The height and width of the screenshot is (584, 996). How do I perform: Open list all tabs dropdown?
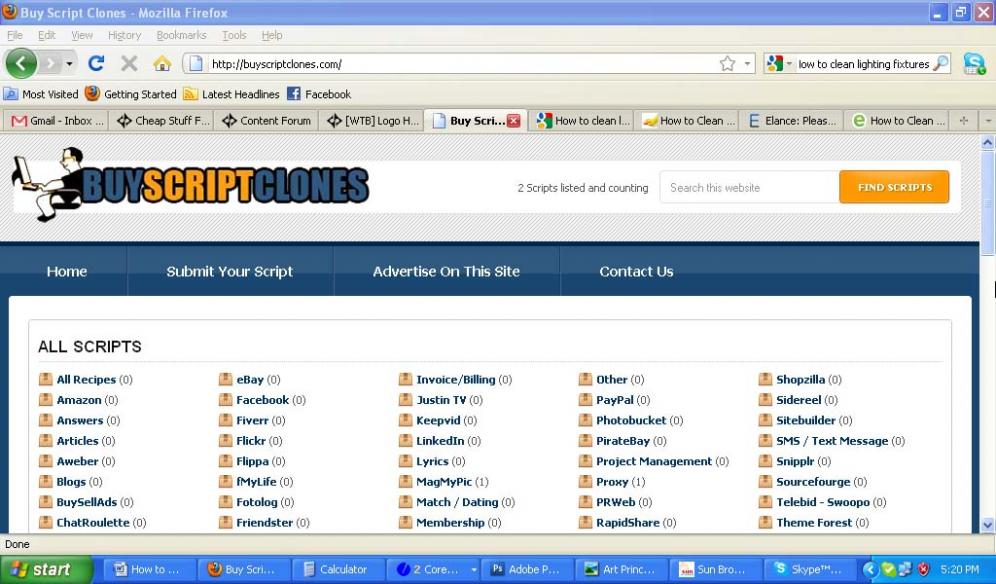988,121
